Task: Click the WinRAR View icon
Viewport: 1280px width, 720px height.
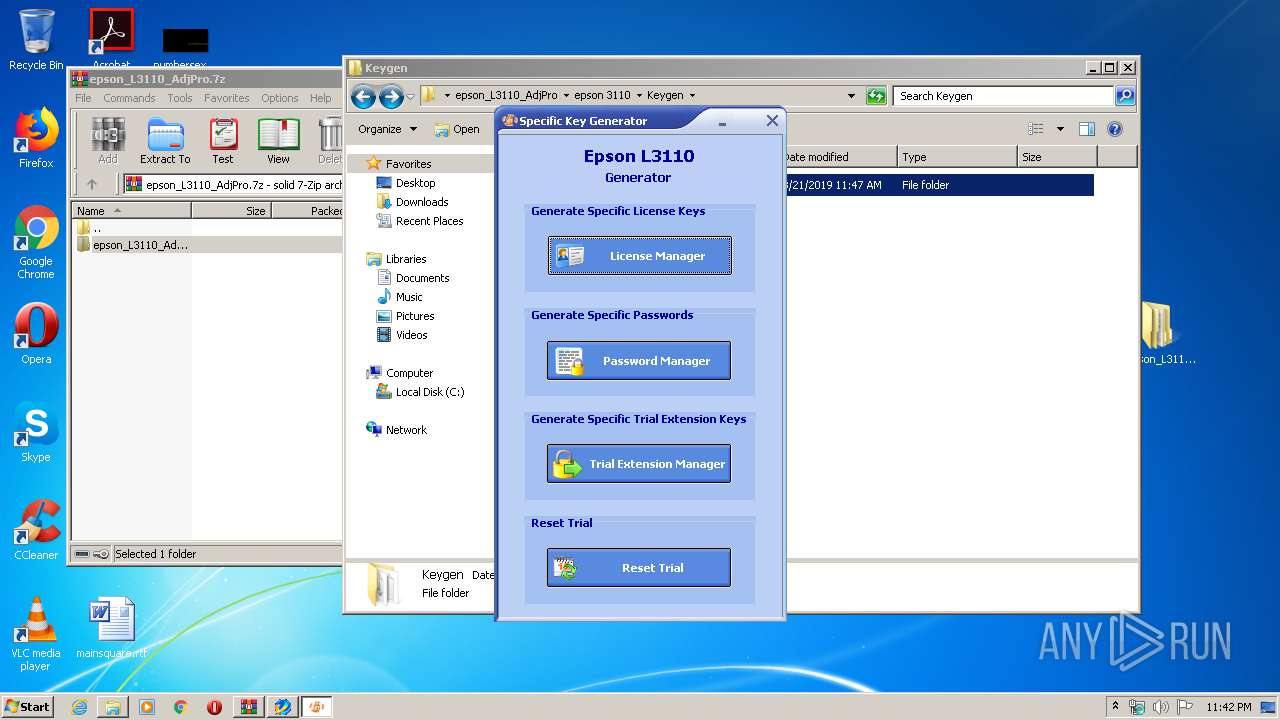Action: click(x=278, y=140)
